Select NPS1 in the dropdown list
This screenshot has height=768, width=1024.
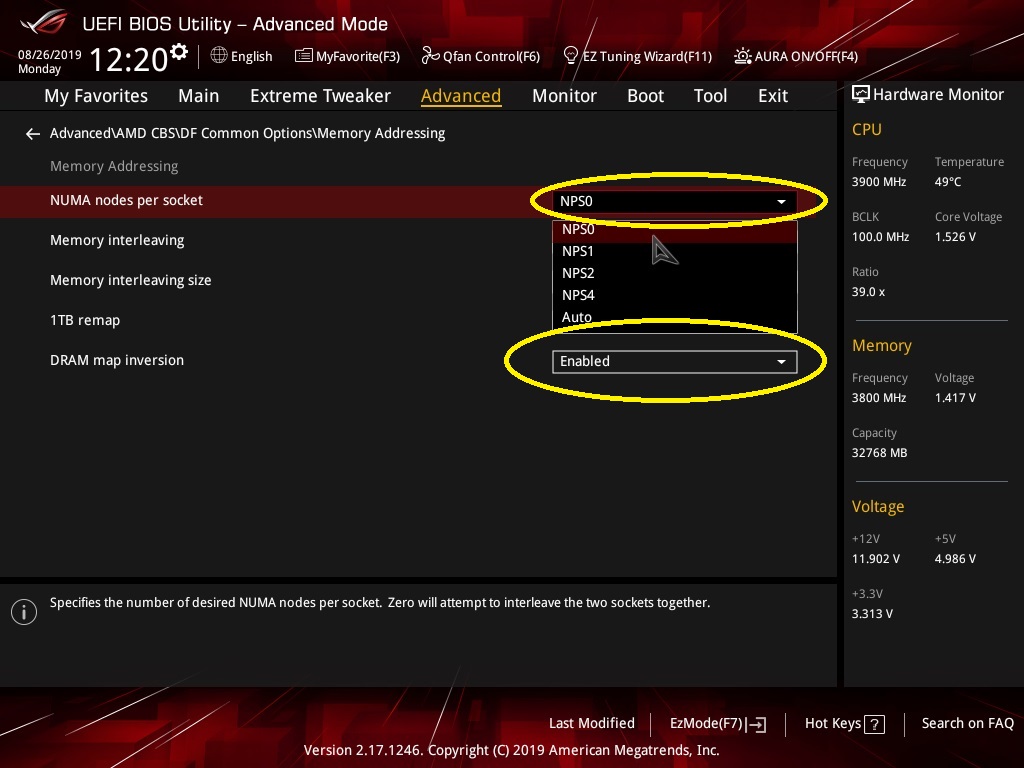pyautogui.click(x=675, y=251)
